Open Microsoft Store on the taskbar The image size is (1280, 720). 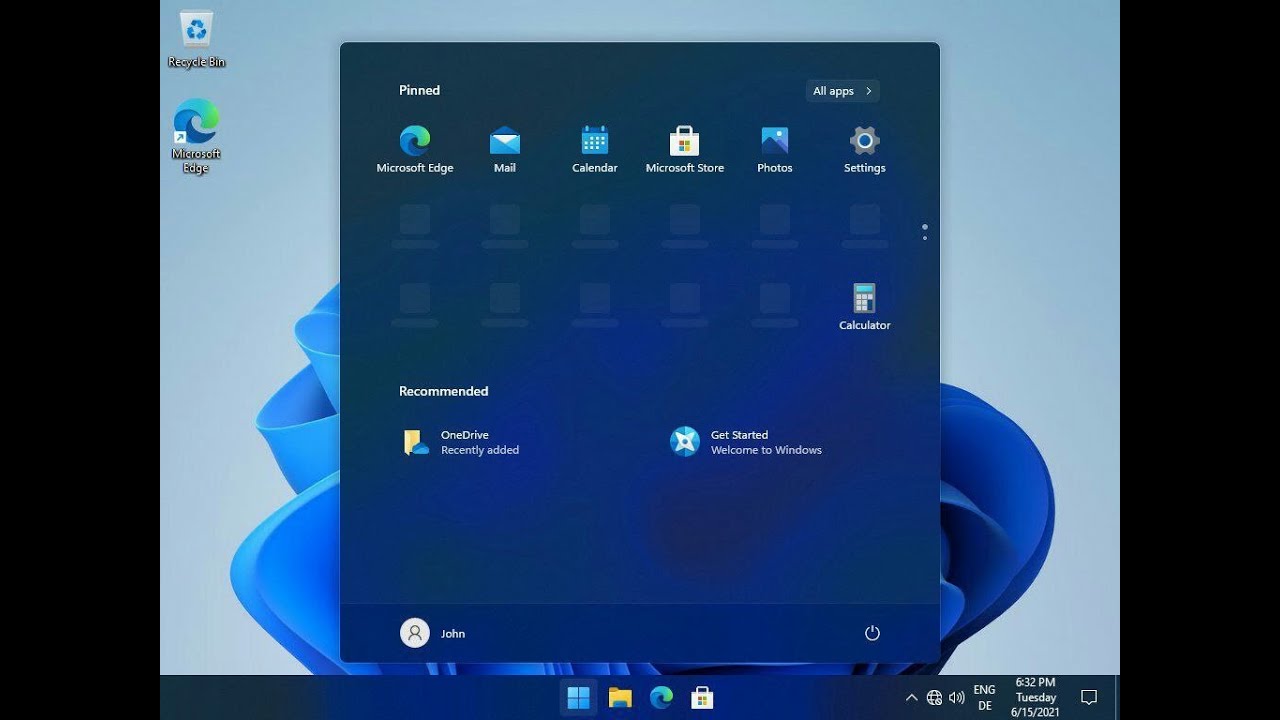702,697
